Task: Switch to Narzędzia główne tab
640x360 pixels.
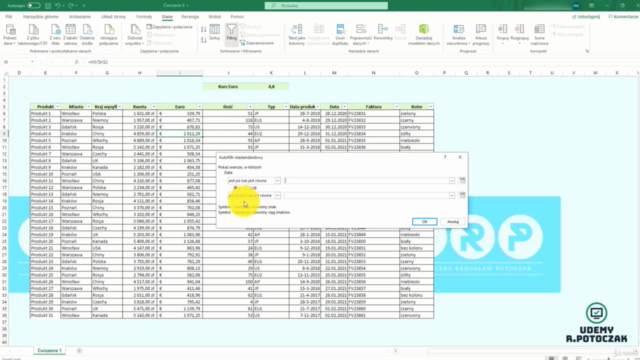Action: click(40, 17)
